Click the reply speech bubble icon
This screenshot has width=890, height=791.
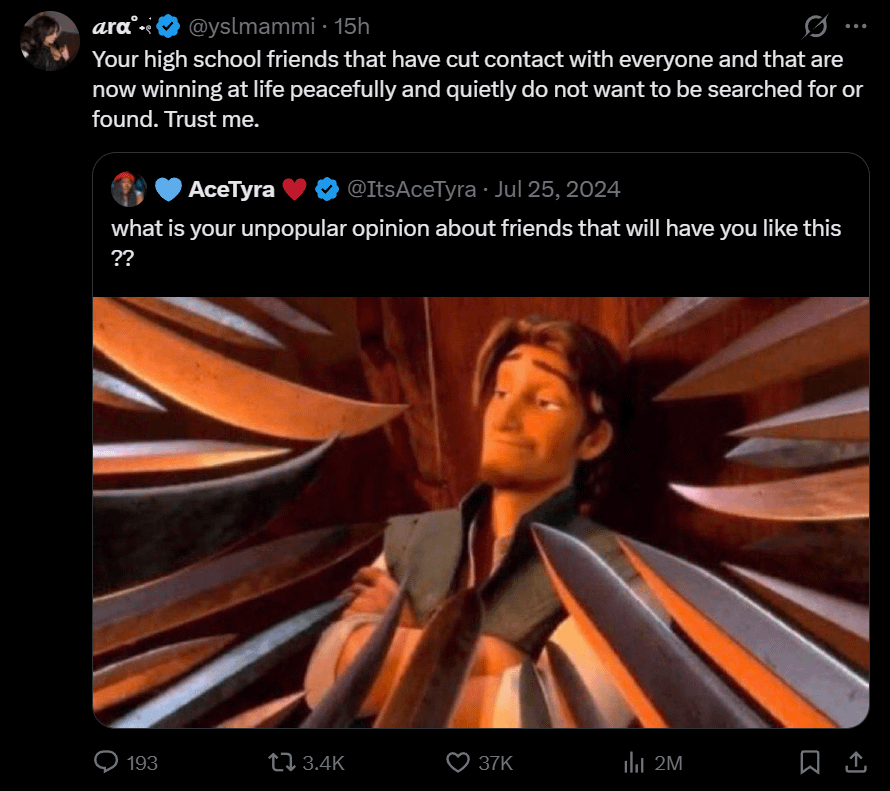pos(107,762)
